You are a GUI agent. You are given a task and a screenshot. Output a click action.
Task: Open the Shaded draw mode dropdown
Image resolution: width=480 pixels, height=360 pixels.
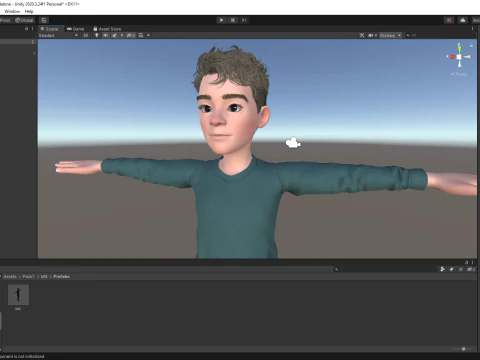(x=58, y=35)
